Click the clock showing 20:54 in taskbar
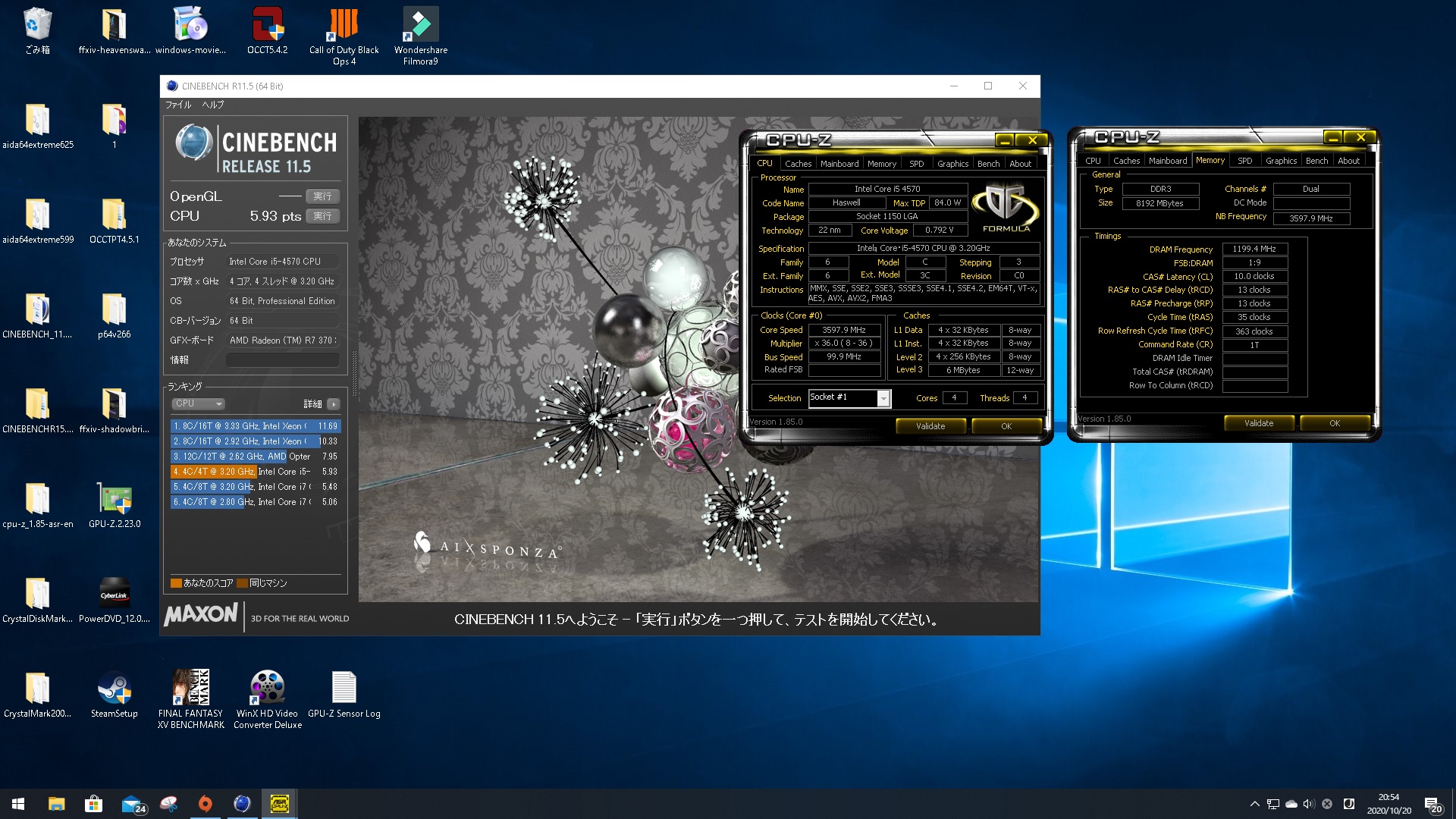The image size is (1456, 819). coord(1389,804)
